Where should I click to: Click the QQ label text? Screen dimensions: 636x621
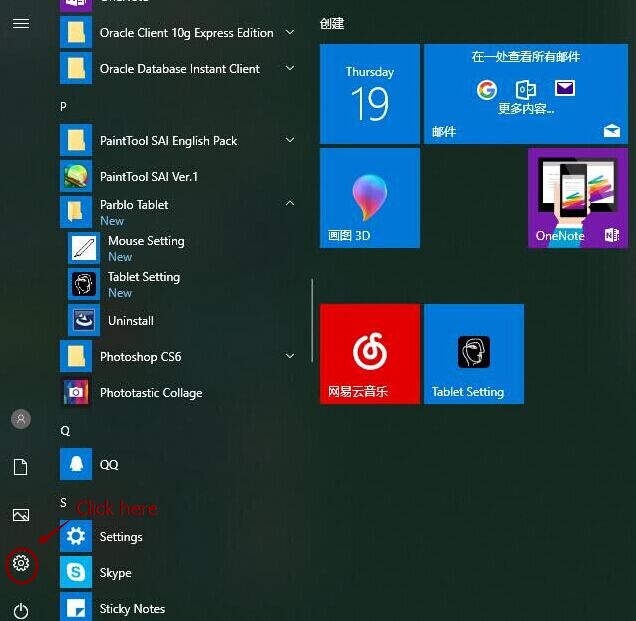[109, 464]
